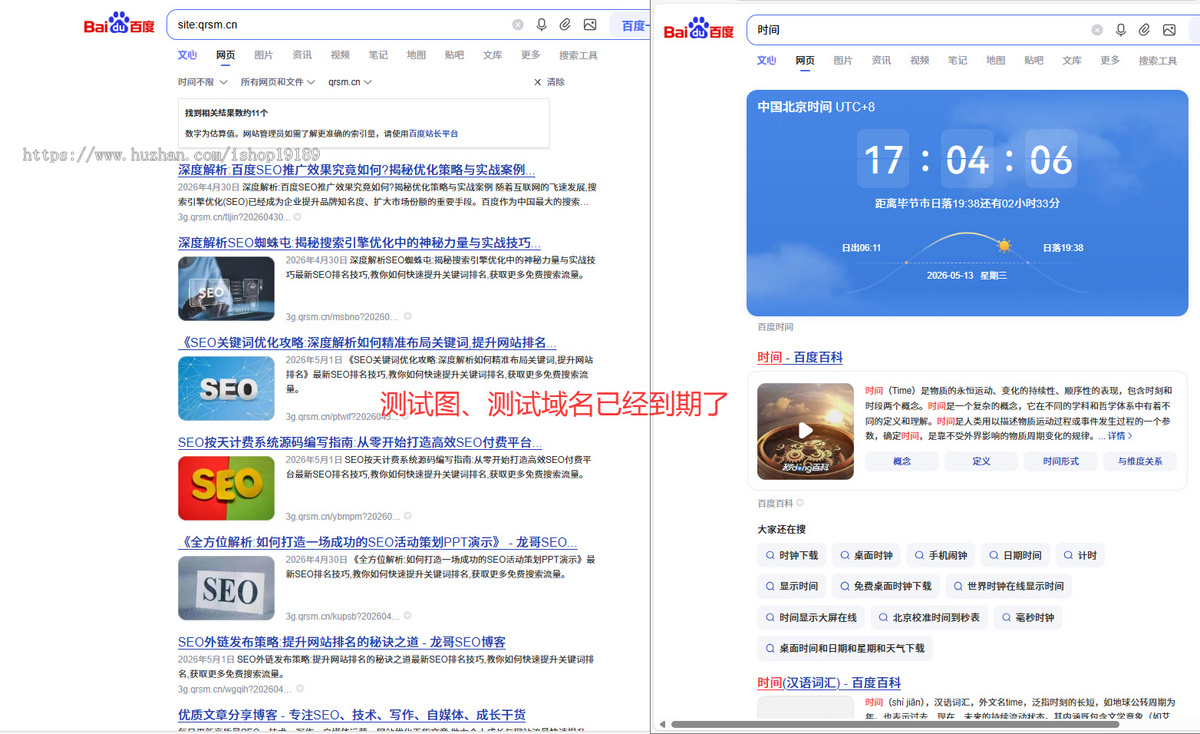Image resolution: width=1200 pixels, height=734 pixels.
Task: Switch to 笔记 tab in 时间 window
Action: pos(958,61)
